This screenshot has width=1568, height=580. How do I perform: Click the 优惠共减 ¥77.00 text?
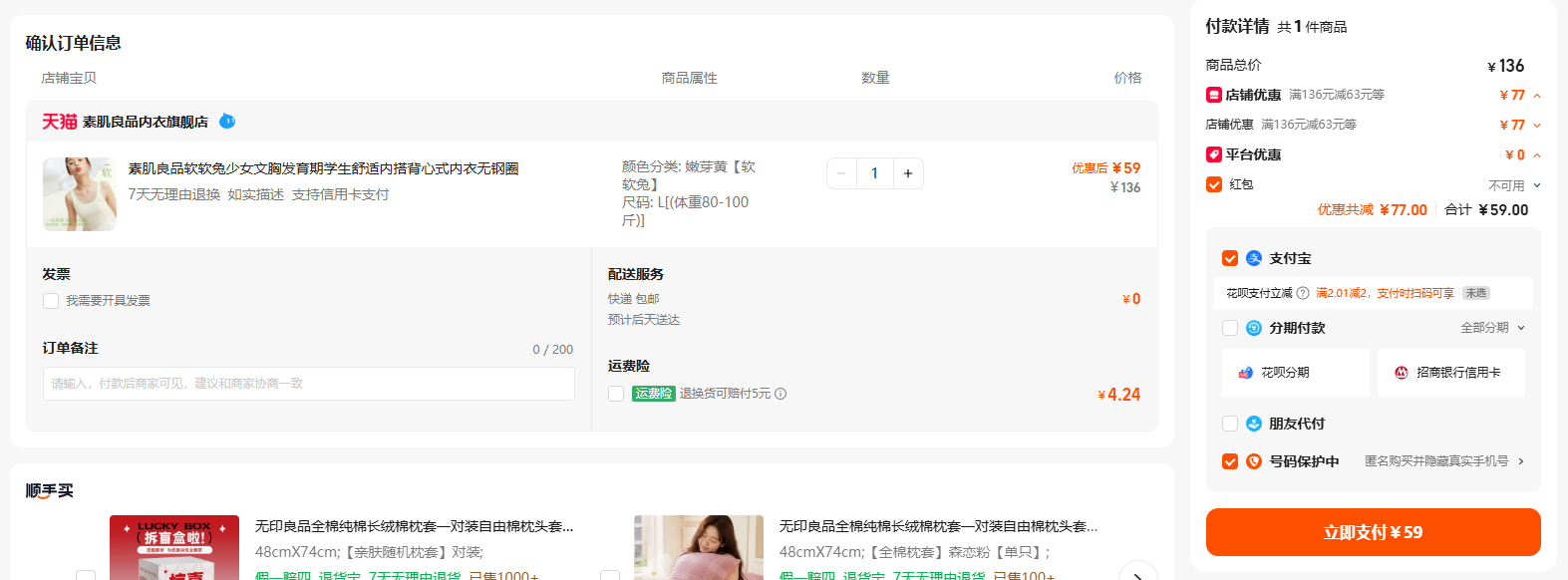point(1372,210)
